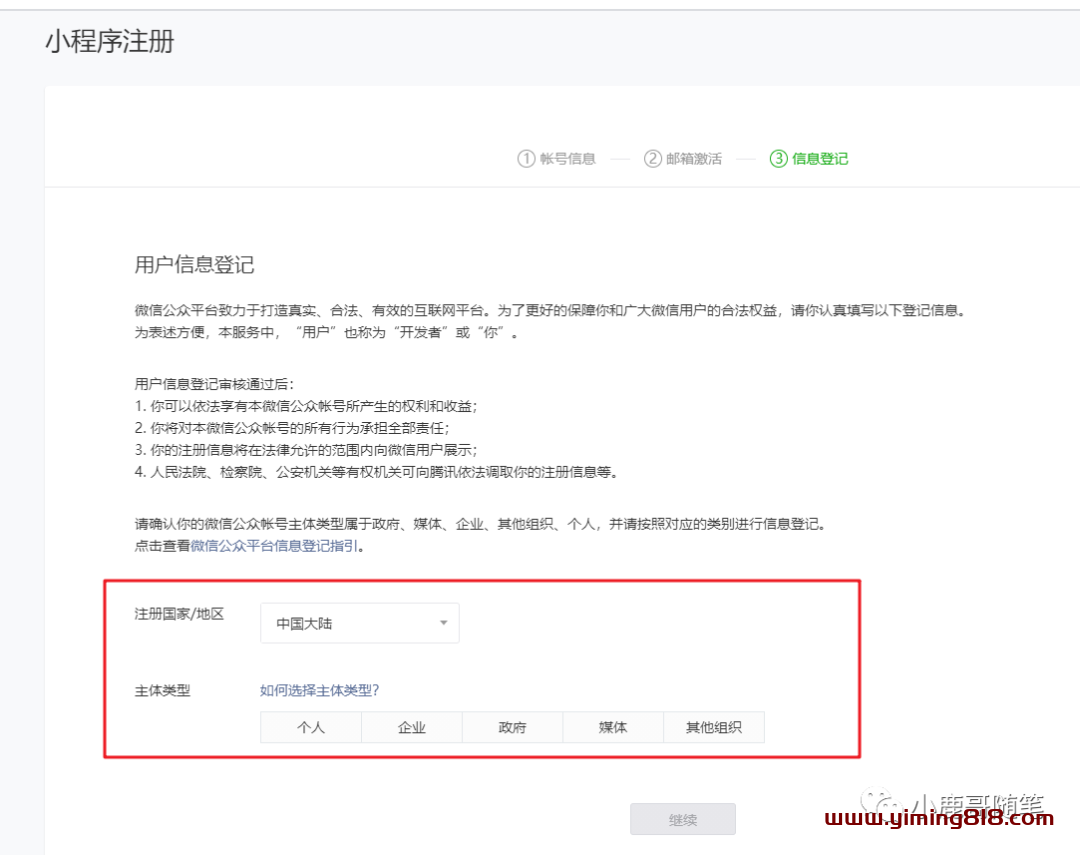Open the 注册国家/地区 country selector showing 中国大陆
The image size is (1080, 855).
(359, 623)
